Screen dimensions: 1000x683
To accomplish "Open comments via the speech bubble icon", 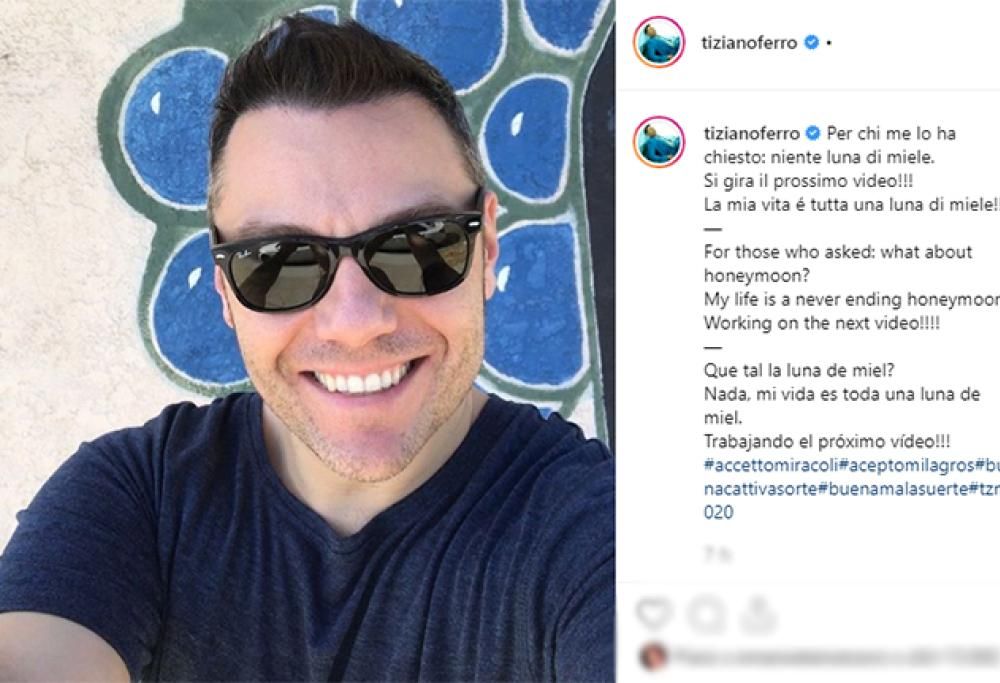I will click(x=707, y=614).
